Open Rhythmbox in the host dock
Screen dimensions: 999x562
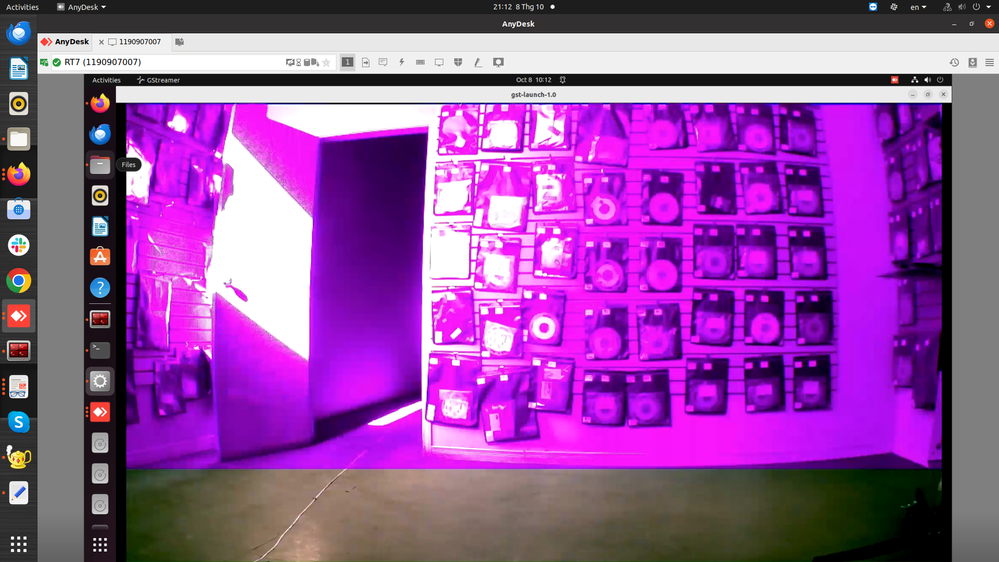pos(18,104)
